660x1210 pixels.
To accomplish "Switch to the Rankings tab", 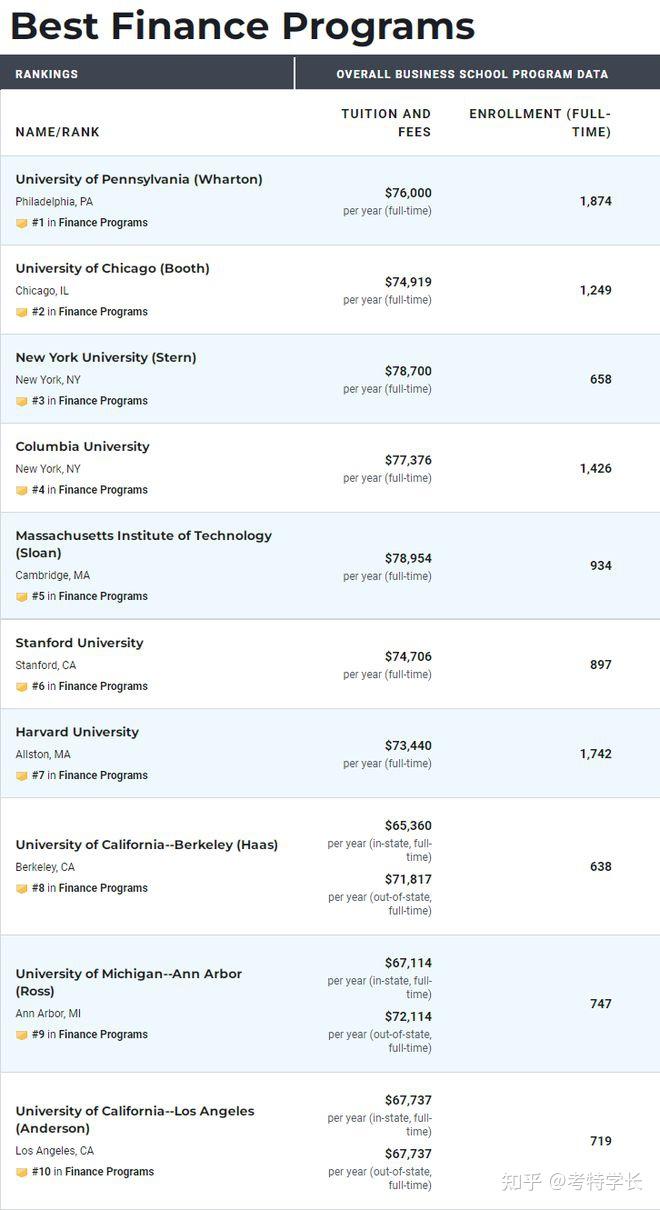I will (x=47, y=74).
